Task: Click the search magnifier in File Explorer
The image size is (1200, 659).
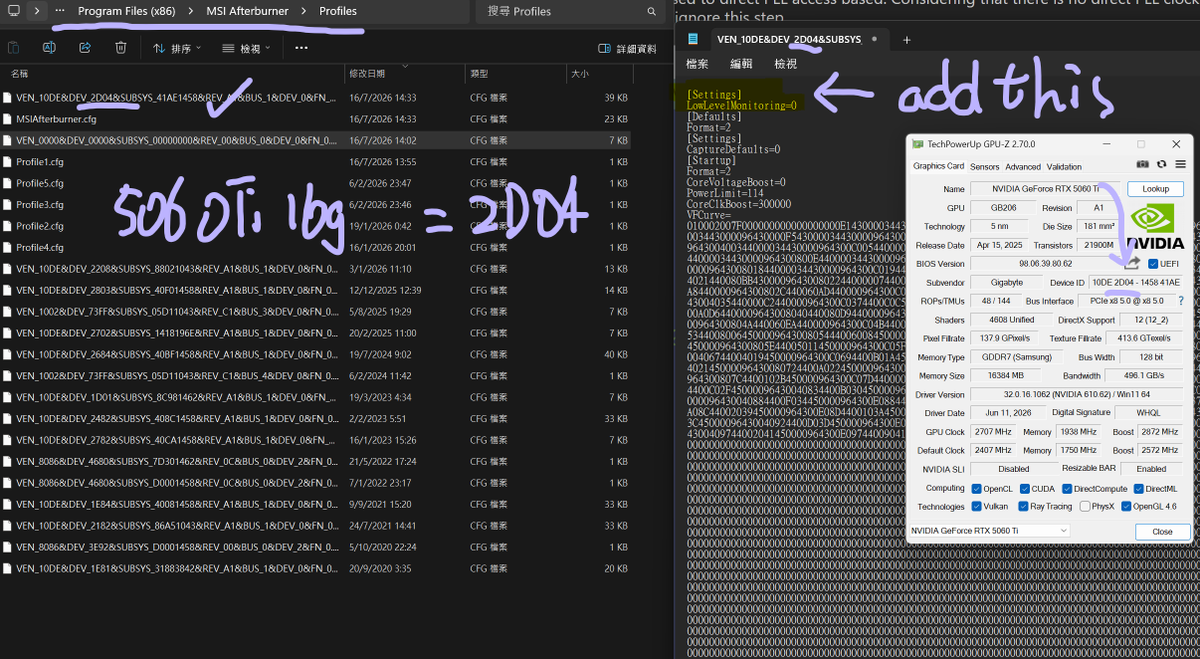Action: tap(652, 12)
